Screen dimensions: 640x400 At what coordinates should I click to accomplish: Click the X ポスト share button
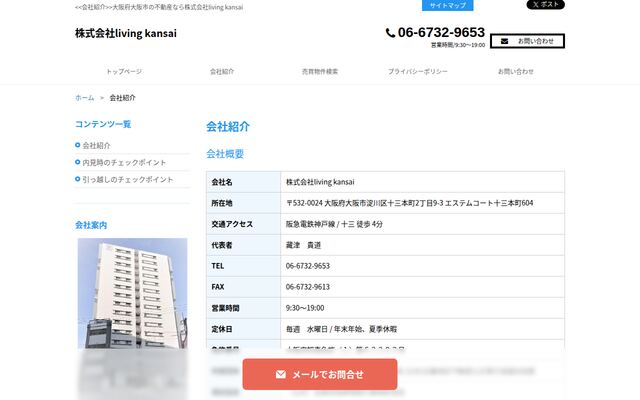click(x=546, y=4)
